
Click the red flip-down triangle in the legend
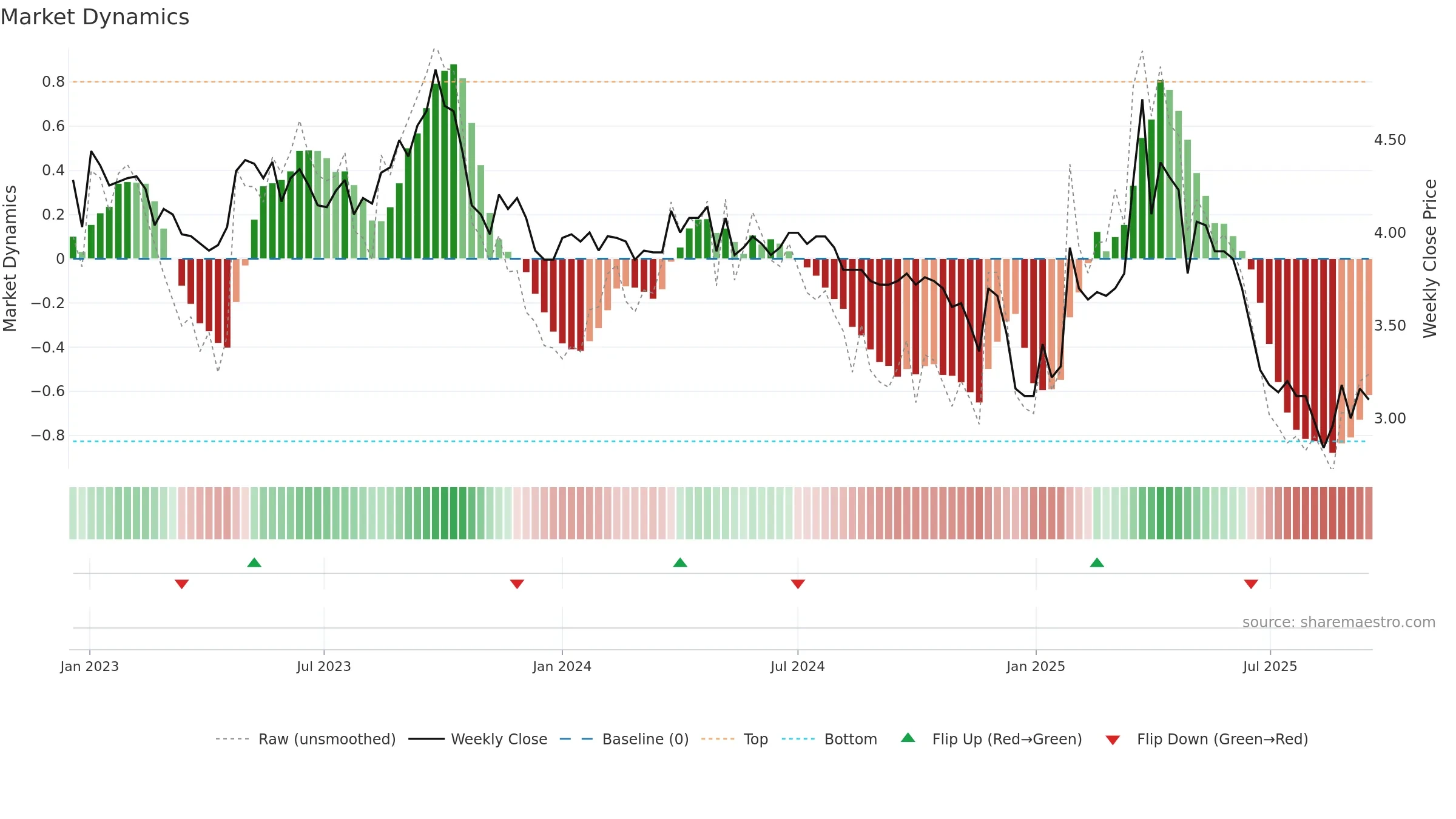tap(1113, 740)
